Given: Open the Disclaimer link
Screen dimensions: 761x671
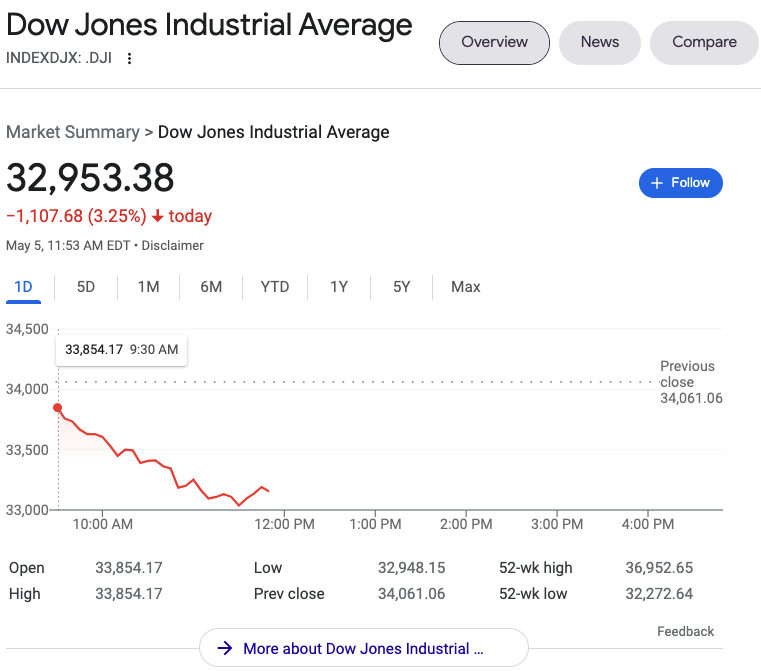Looking at the screenshot, I should 172,245.
